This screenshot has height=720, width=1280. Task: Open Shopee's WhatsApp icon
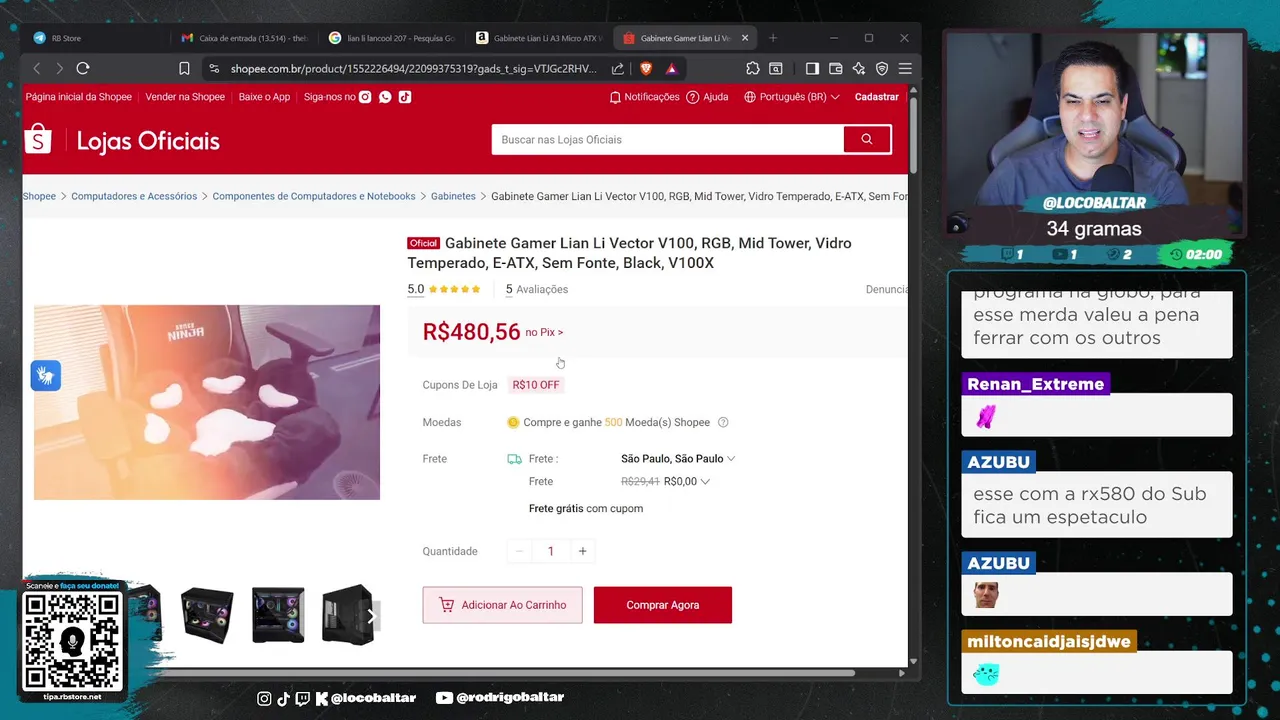coord(385,97)
